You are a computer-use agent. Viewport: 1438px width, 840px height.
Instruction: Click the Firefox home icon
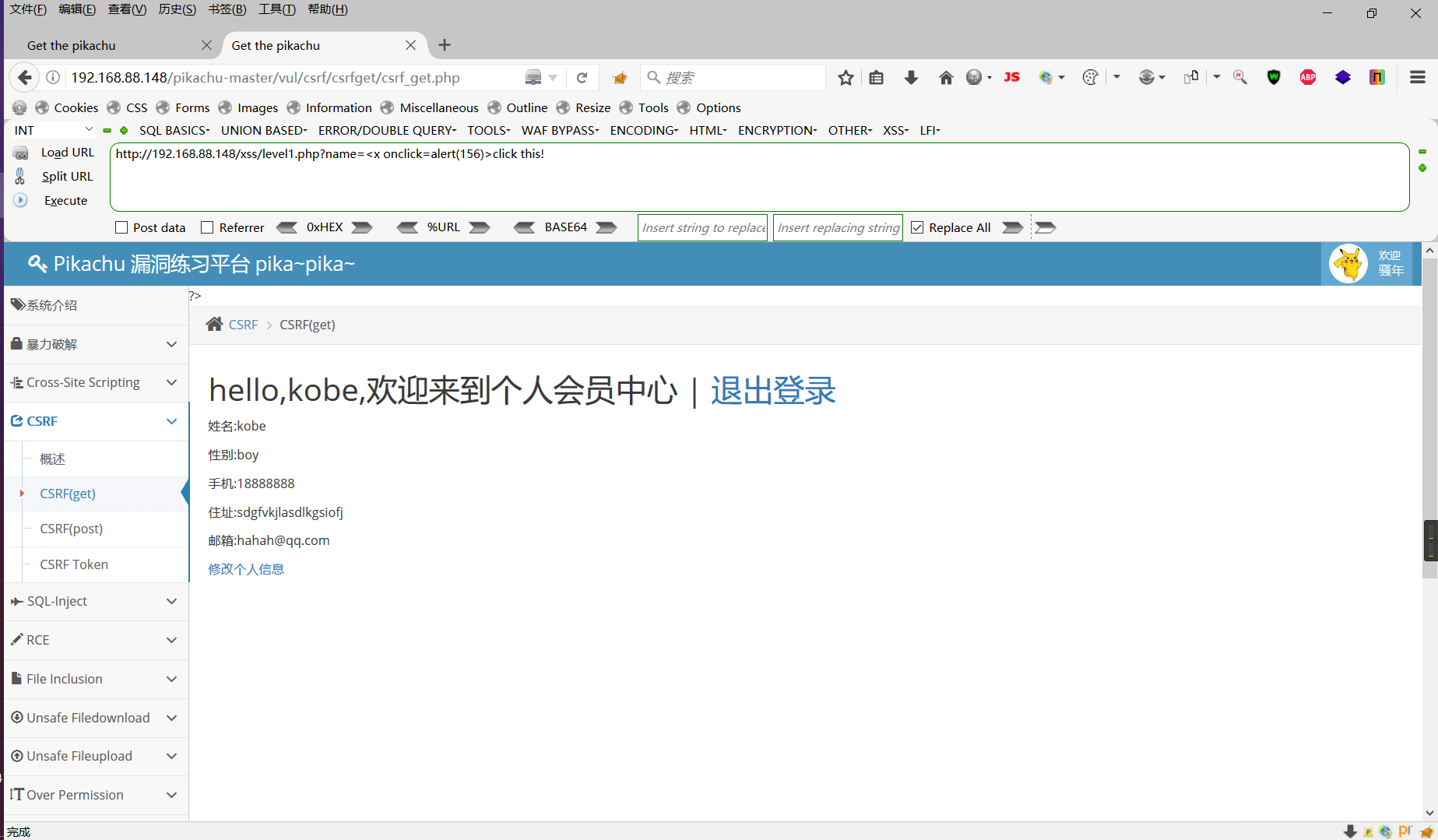[945, 77]
